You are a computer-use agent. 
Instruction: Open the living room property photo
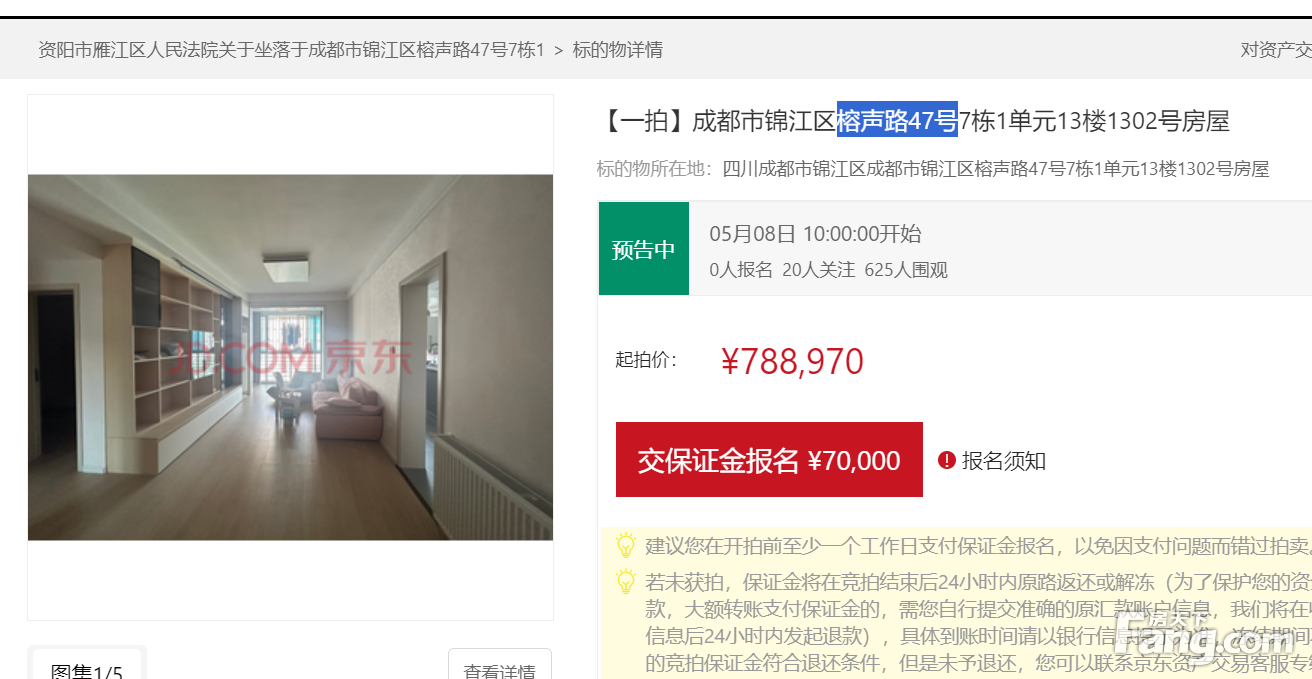click(x=290, y=357)
